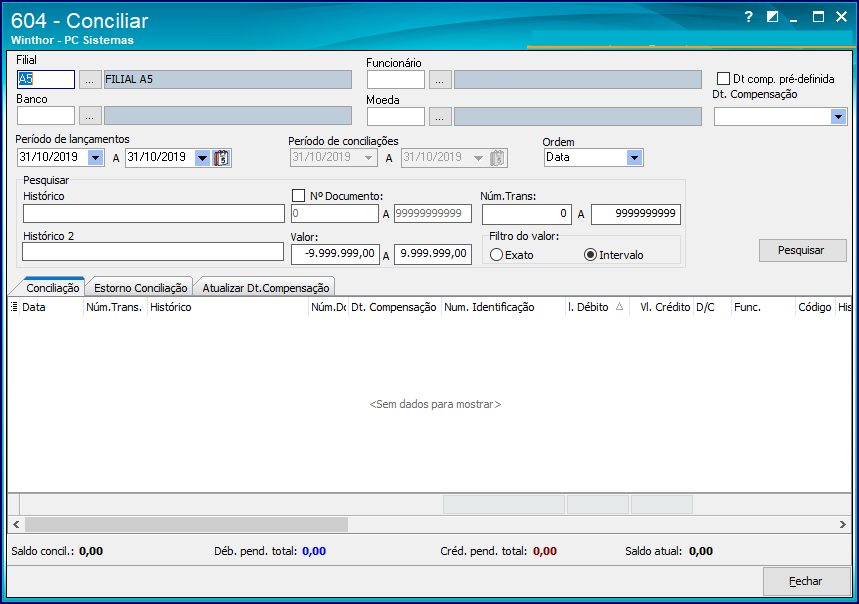This screenshot has width=859, height=604.
Task: Click Núm.Trans end field 9999999999
Action: (x=636, y=214)
